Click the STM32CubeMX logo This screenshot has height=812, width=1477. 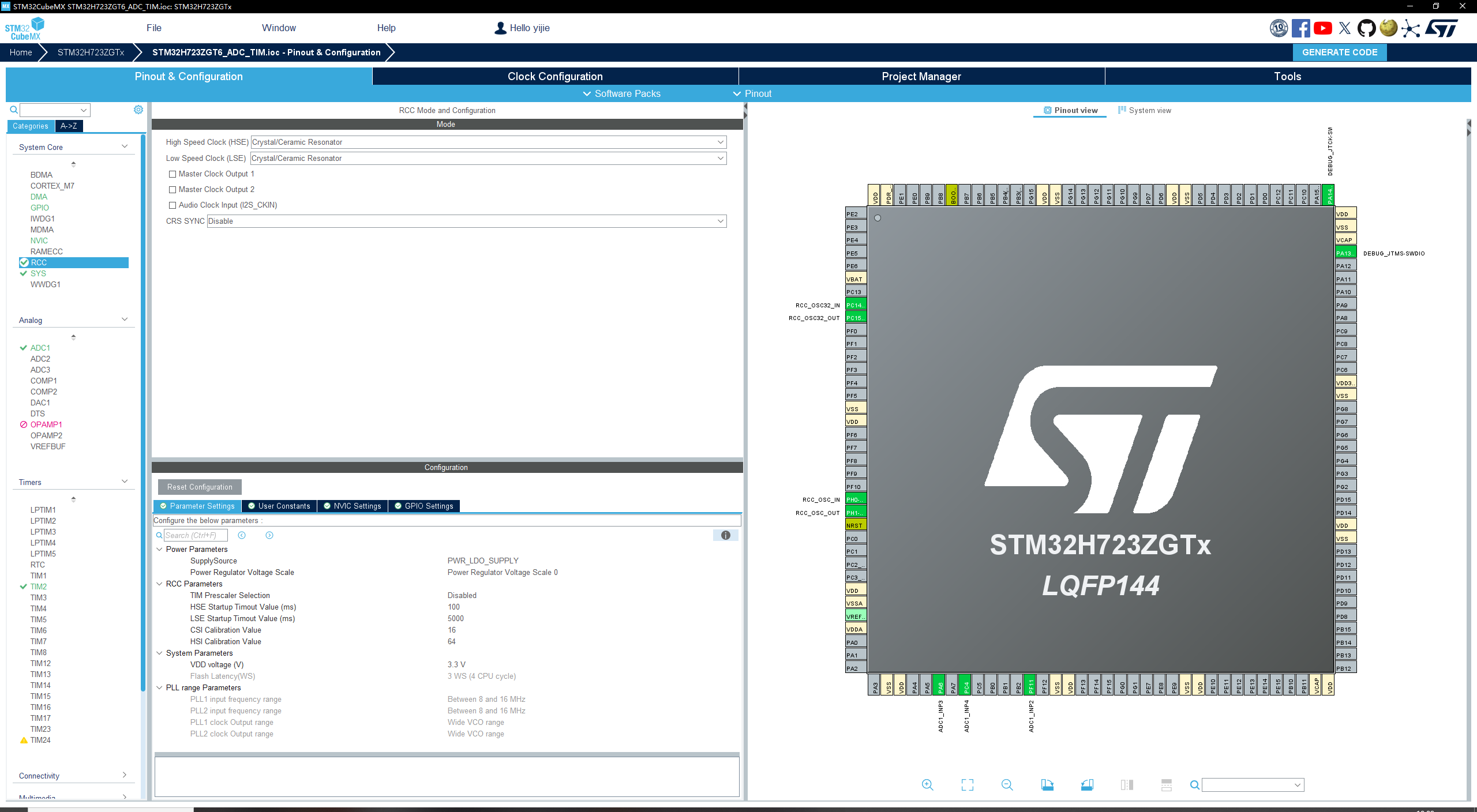25,29
